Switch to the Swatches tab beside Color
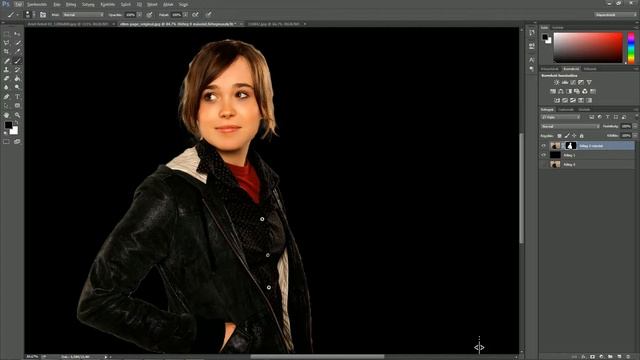Image resolution: width=640 pixels, height=360 pixels. [558, 28]
